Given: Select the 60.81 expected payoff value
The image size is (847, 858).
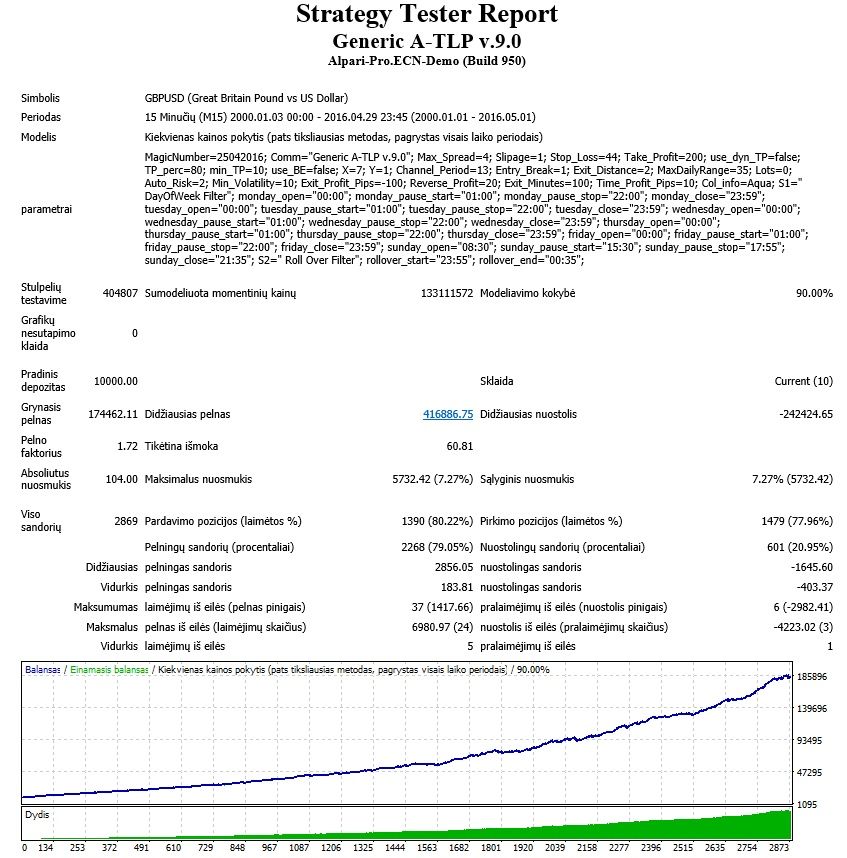Looking at the screenshot, I should click(x=460, y=446).
